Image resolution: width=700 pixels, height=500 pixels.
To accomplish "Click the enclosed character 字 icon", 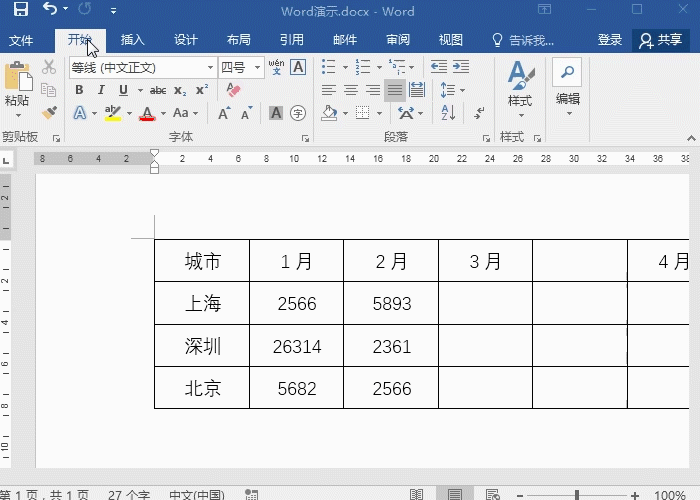I will 298,113.
